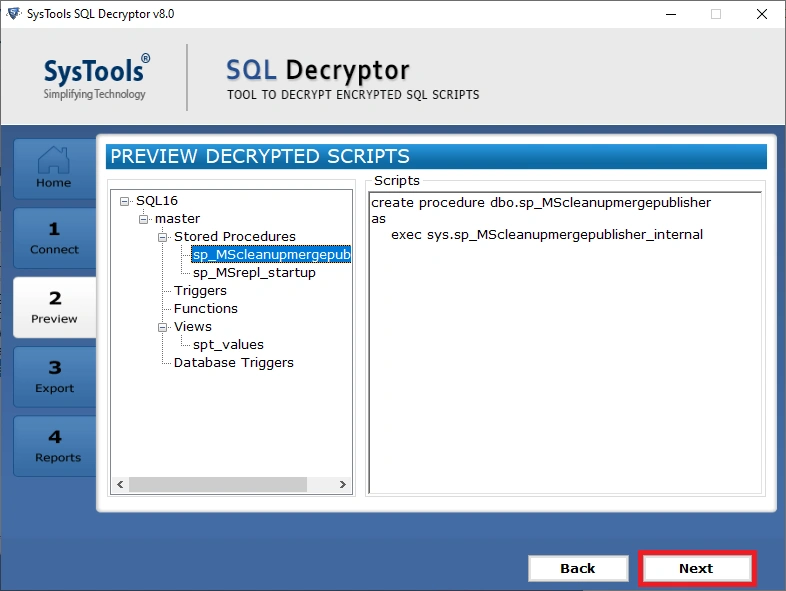Collapse the master database node
This screenshot has height=591, width=786.
[143, 220]
